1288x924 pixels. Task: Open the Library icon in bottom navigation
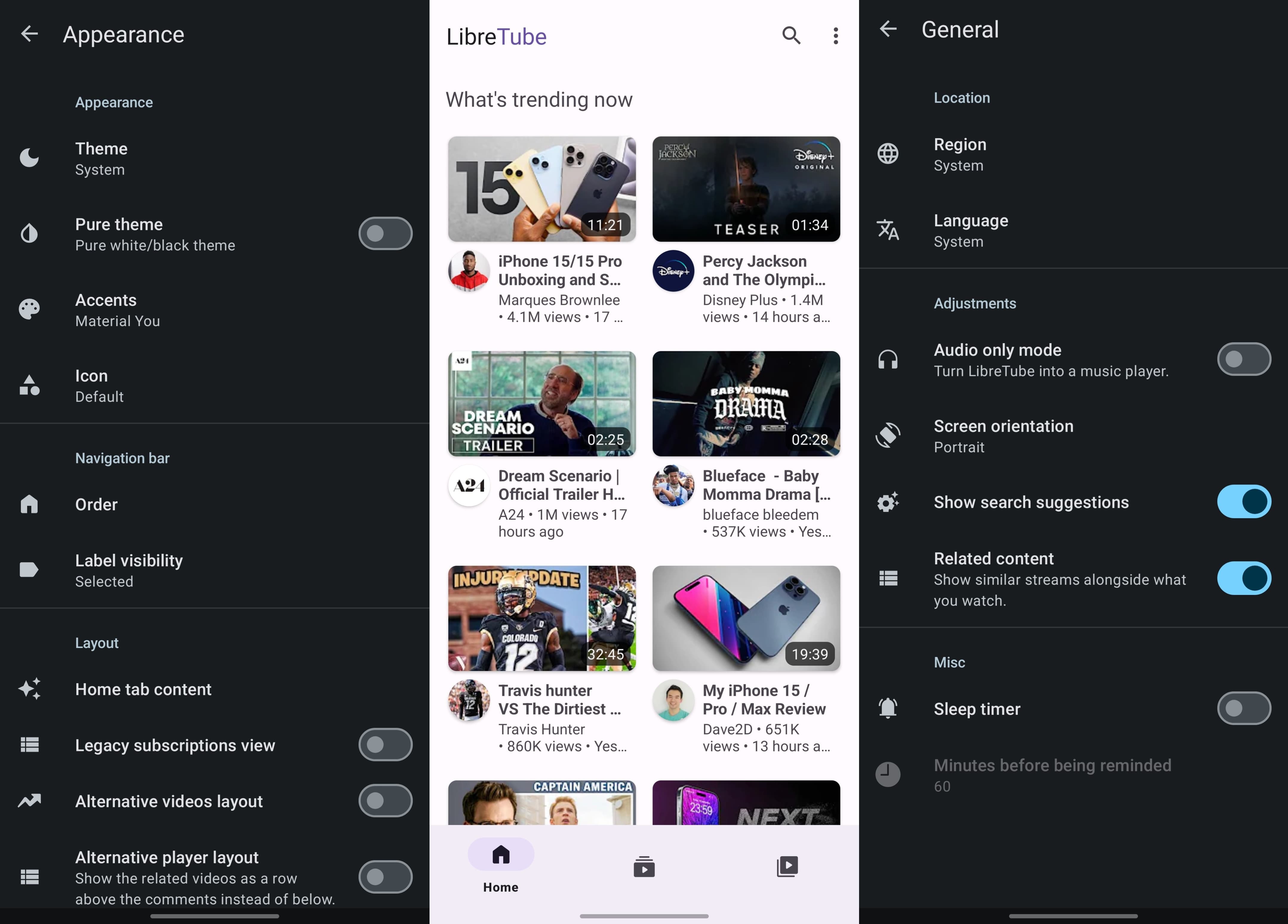[x=787, y=867]
